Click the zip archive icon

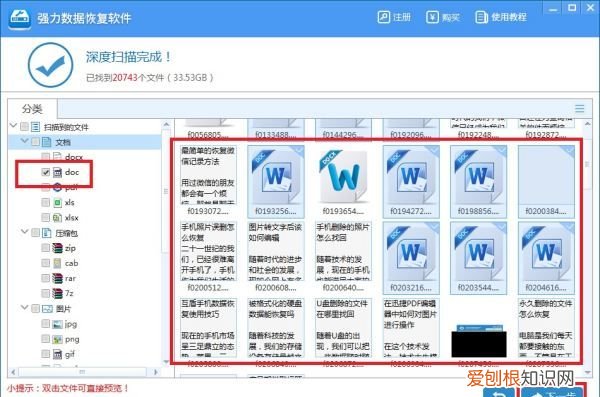coord(57,248)
